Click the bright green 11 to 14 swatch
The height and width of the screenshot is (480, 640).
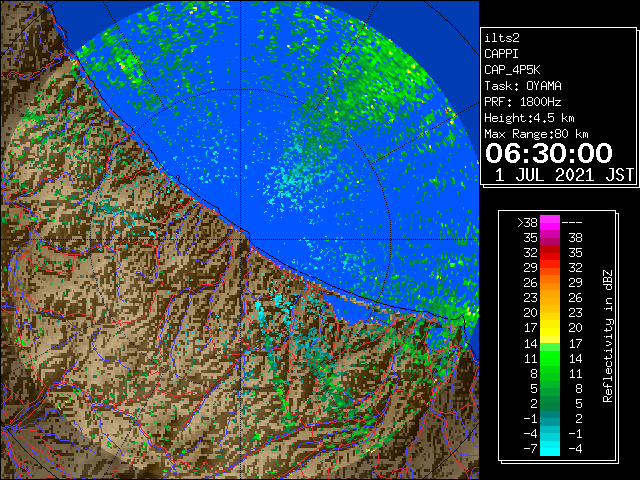(550, 358)
